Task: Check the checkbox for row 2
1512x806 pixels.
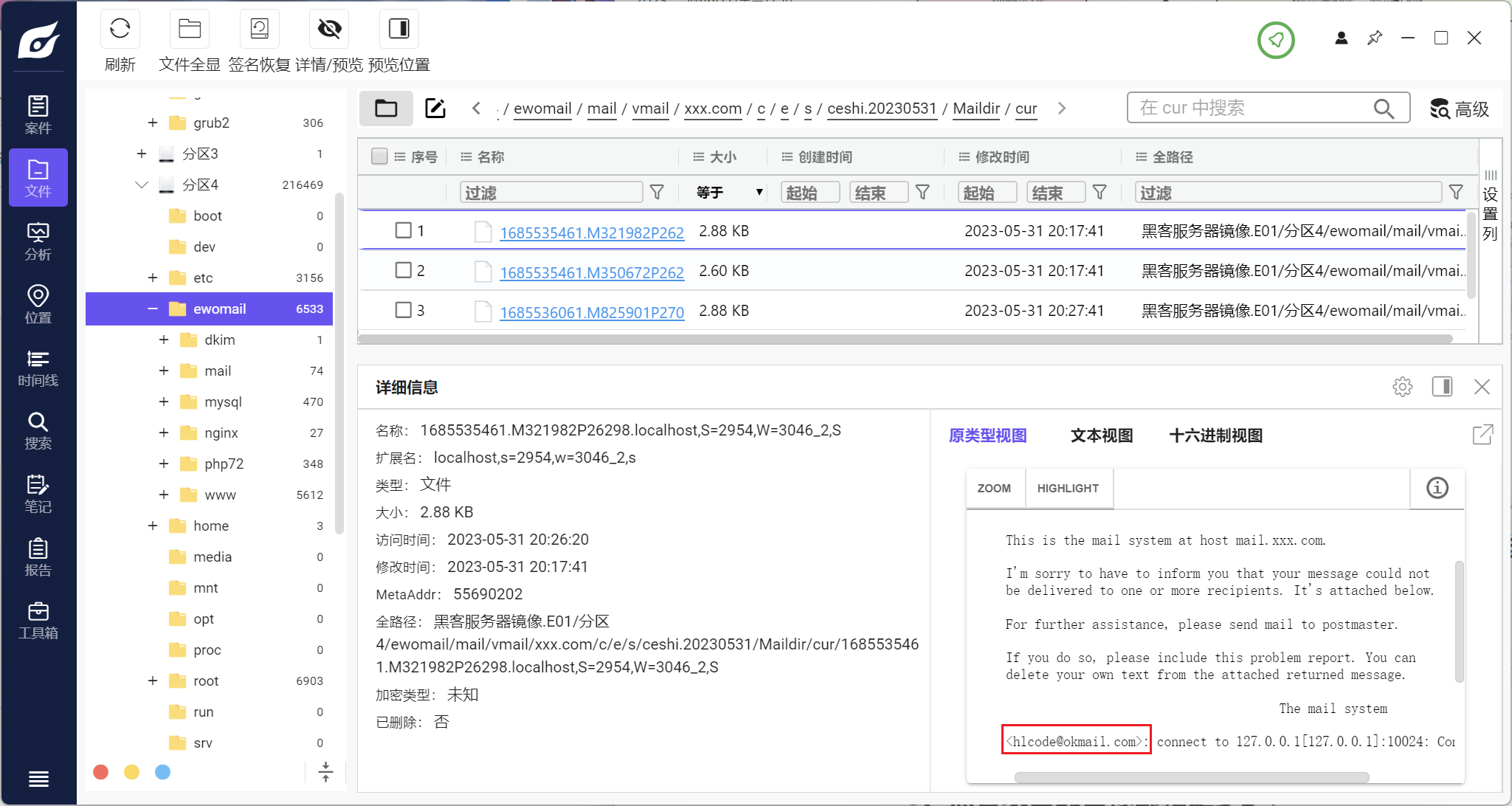Action: tap(403, 270)
